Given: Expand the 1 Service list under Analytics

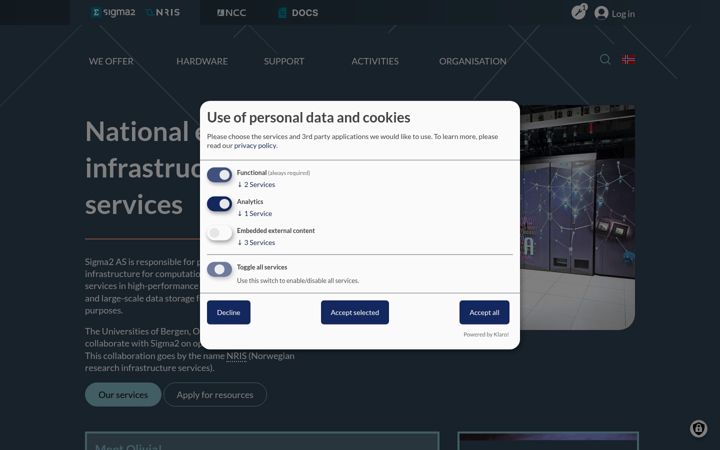Looking at the screenshot, I should tap(254, 214).
